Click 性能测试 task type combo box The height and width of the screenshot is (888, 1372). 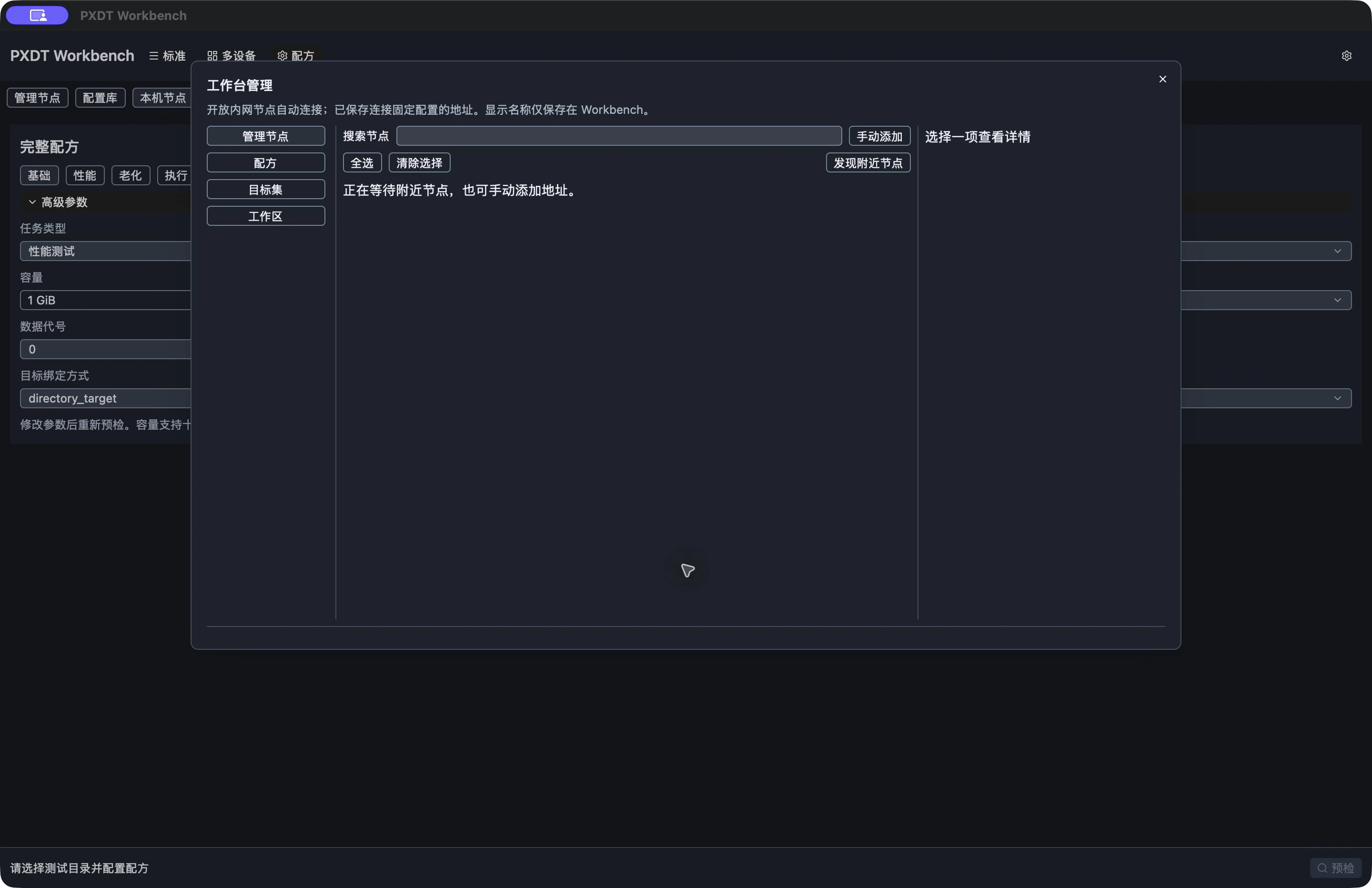(106, 251)
